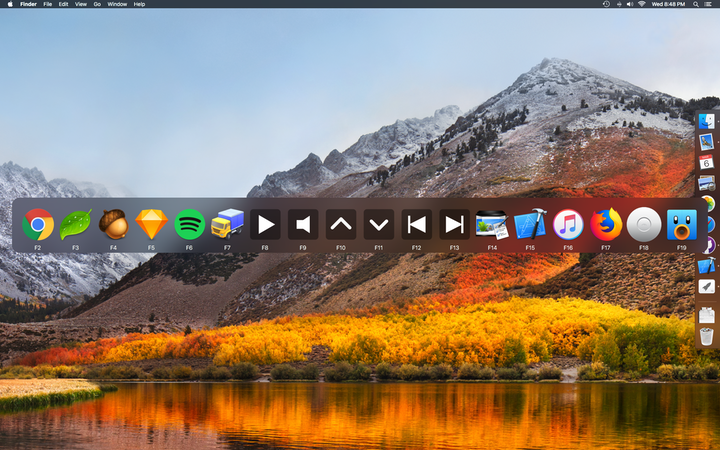
Task: Open the Xcode icon at F15
Action: click(530, 224)
